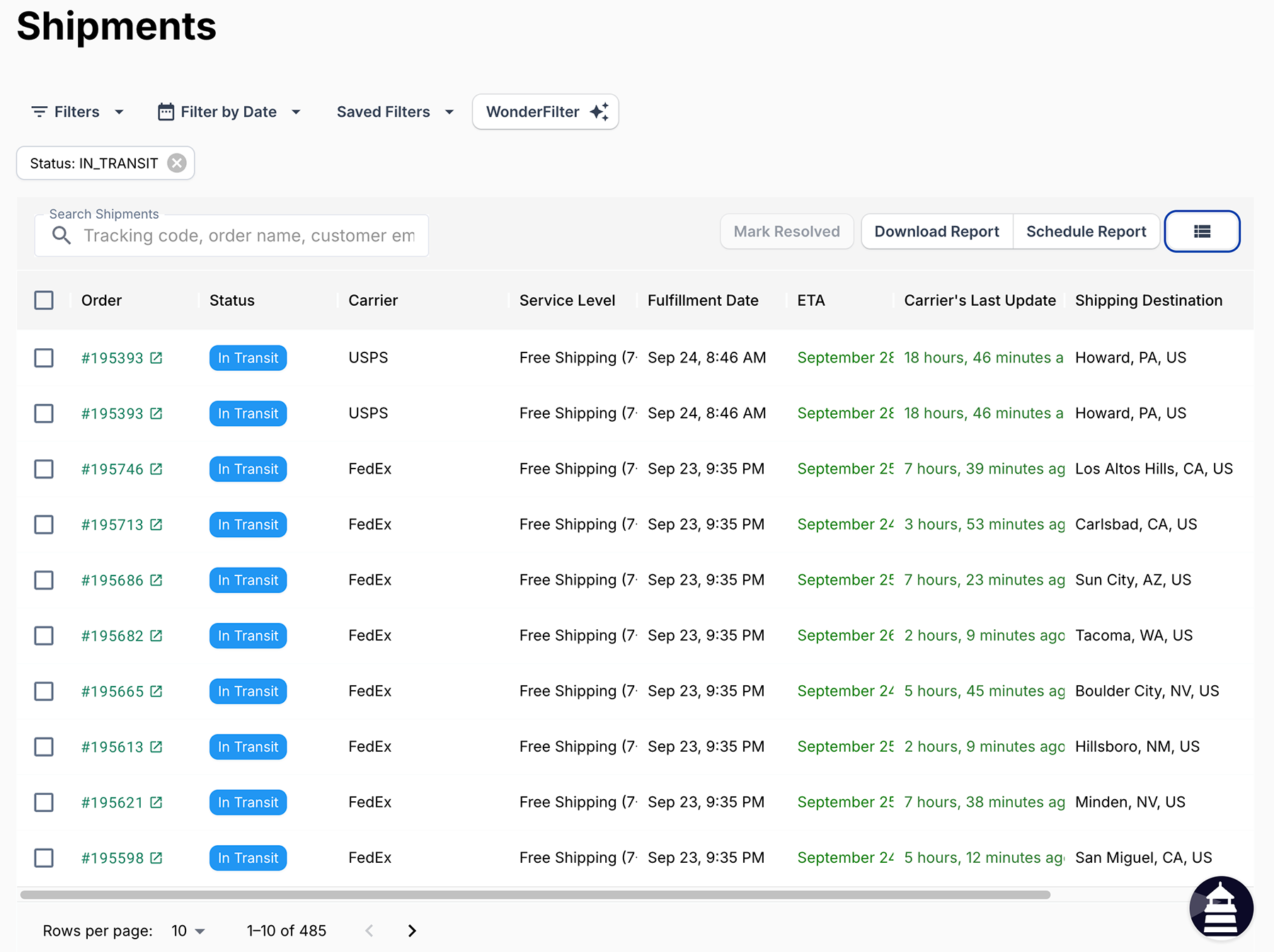The width and height of the screenshot is (1274, 952).
Task: Sort by the Carrier column header
Action: coord(373,300)
